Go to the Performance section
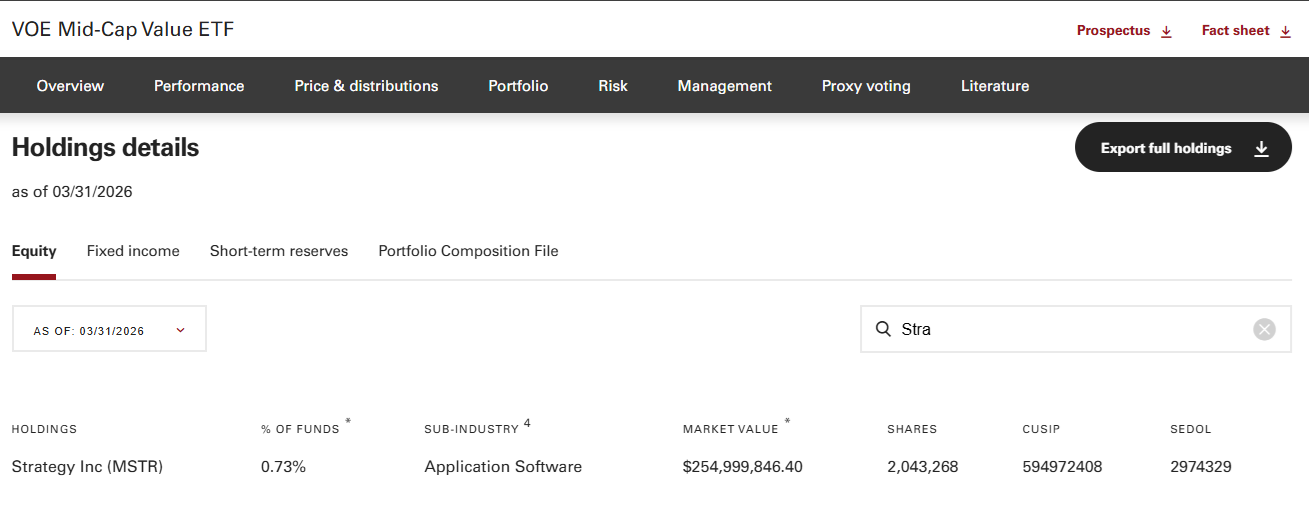This screenshot has height=520, width=1309. (199, 86)
